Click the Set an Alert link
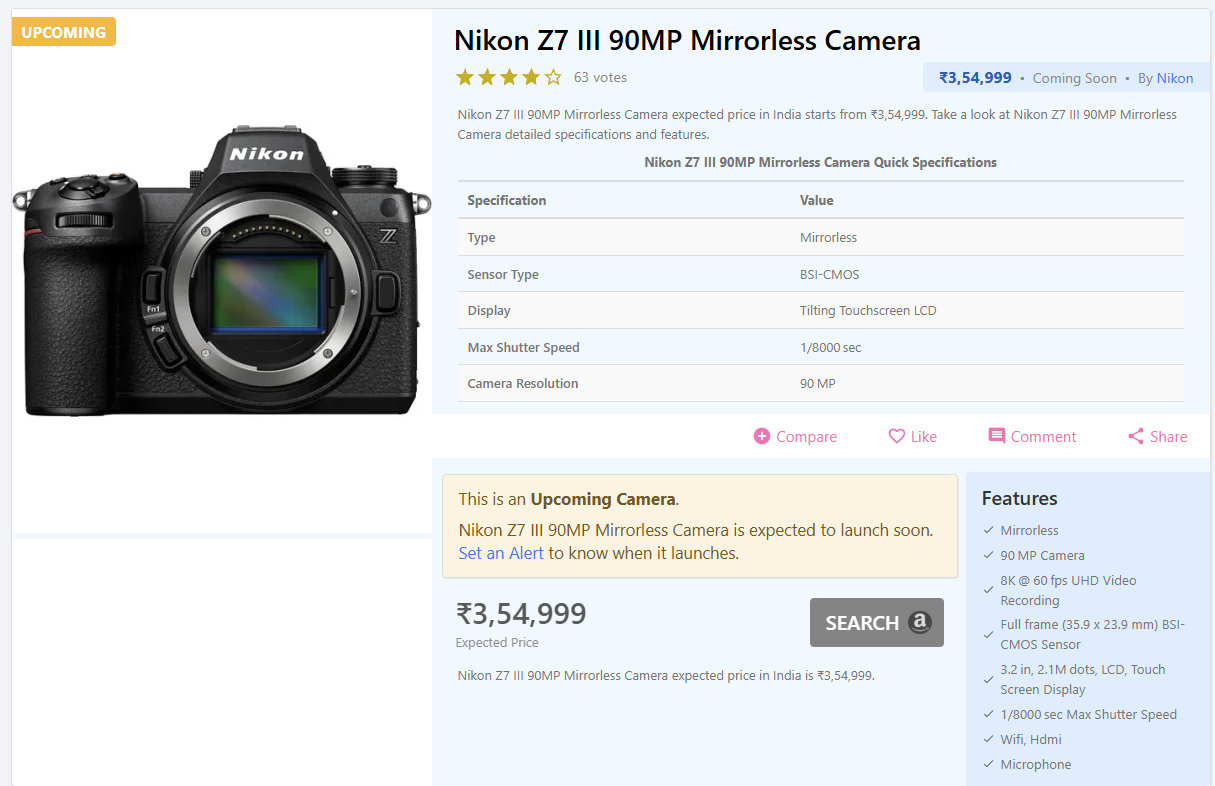This screenshot has width=1215, height=786. coord(501,553)
